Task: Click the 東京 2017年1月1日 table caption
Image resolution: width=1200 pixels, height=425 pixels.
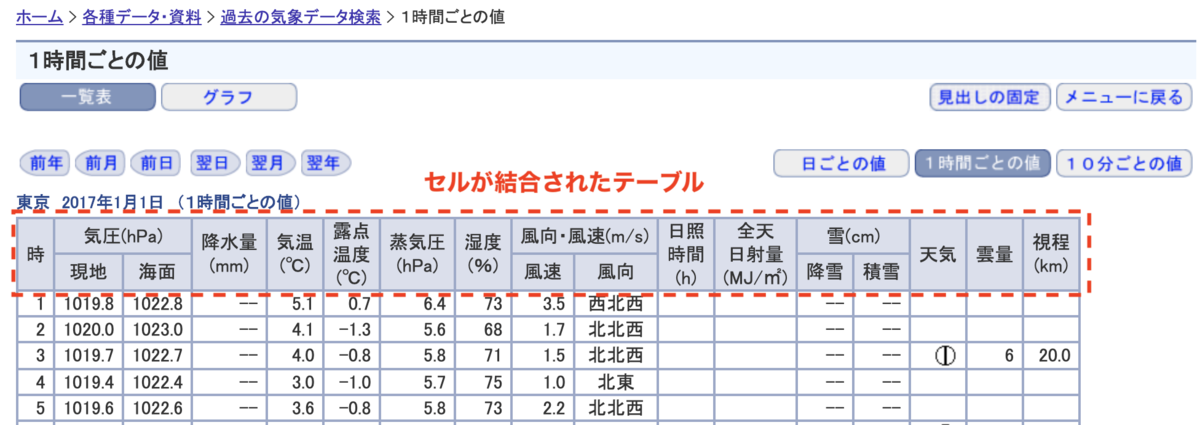Action: (159, 202)
